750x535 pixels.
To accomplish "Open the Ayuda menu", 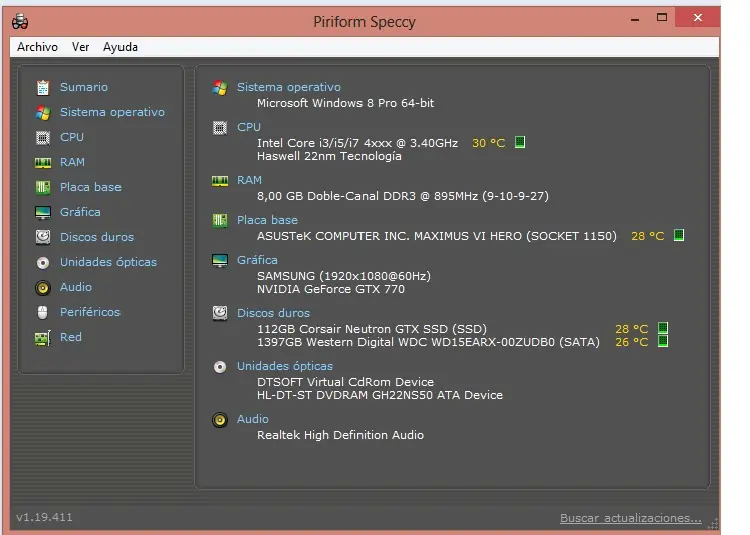I will (x=121, y=47).
